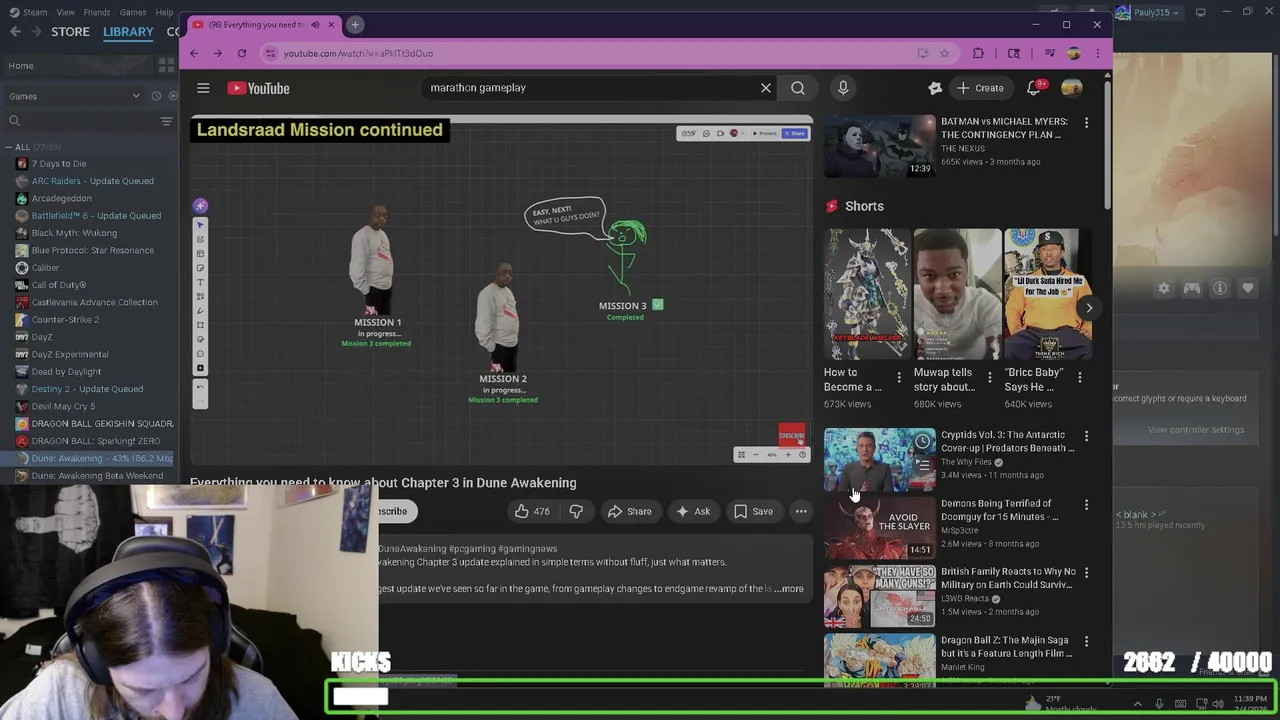The width and height of the screenshot is (1280, 720).
Task: Like the video showing 476 likes
Action: point(532,511)
